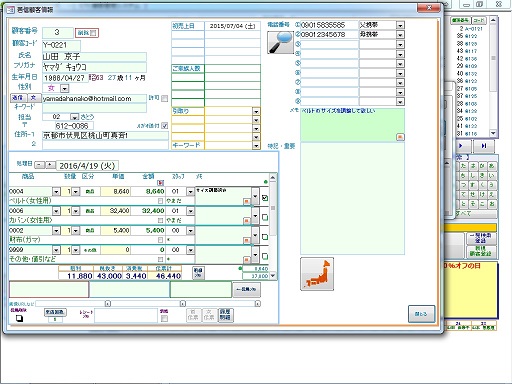Open staff dropdown in the 0002 row
The height and width of the screenshot is (384, 512).
pos(190,230)
